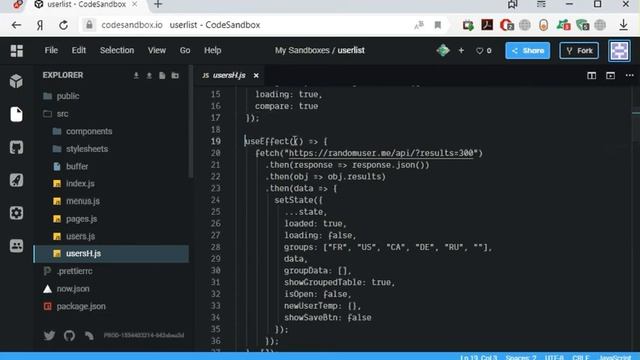
Task: Open Live collaboration icon in sidebar
Action: [16, 246]
